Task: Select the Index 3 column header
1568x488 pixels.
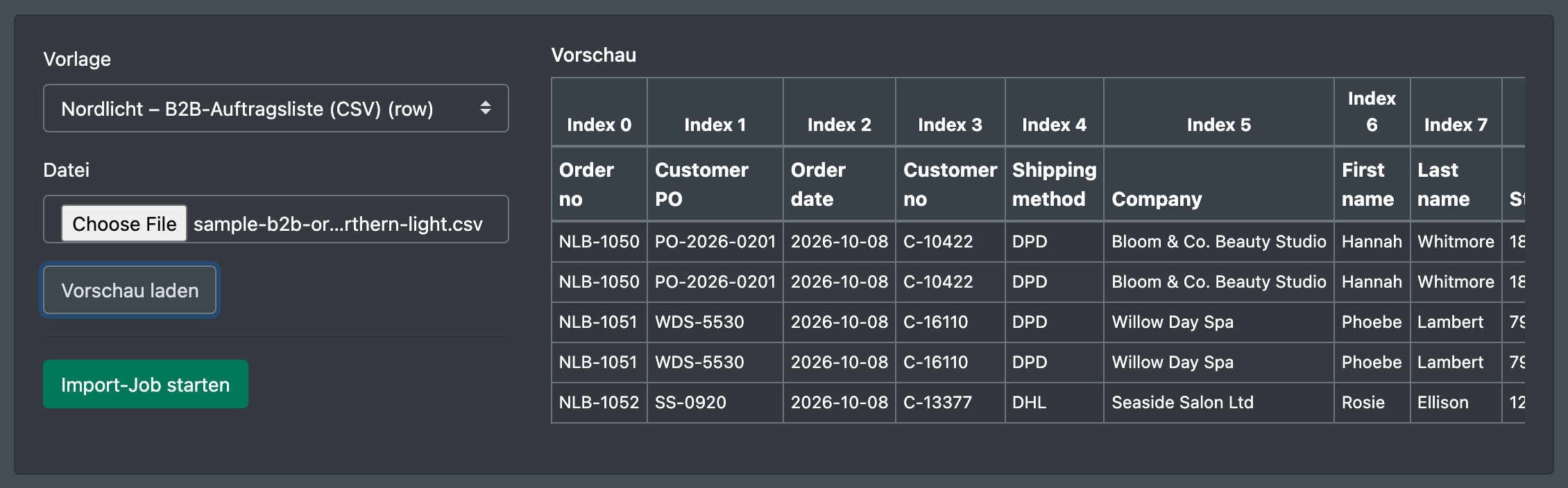Action: 951,112
